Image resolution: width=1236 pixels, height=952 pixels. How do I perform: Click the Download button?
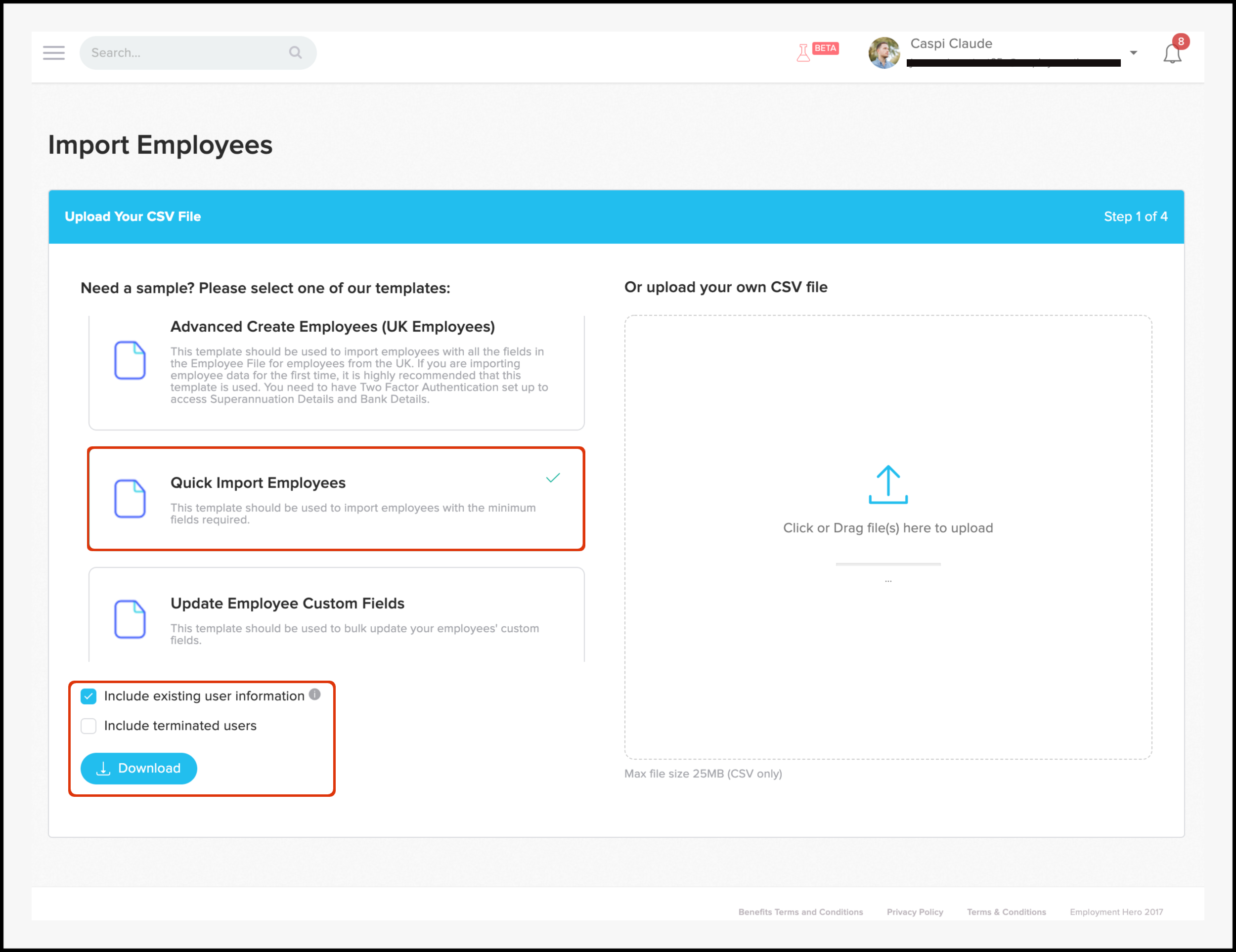tap(138, 768)
